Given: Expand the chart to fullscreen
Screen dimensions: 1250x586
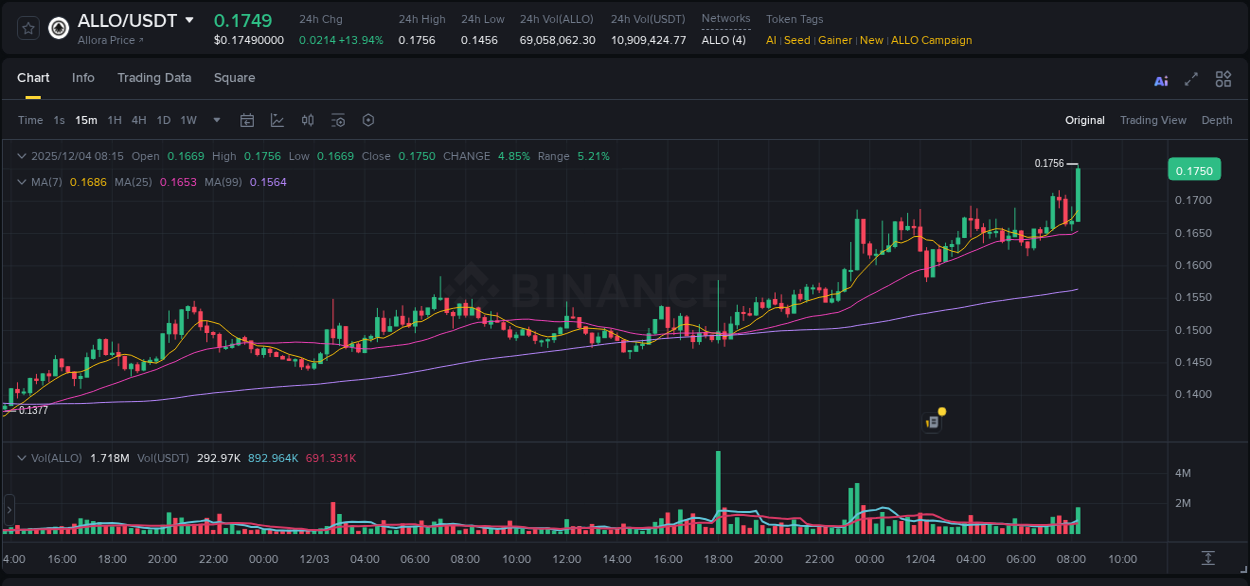Looking at the screenshot, I should click(x=1190, y=78).
